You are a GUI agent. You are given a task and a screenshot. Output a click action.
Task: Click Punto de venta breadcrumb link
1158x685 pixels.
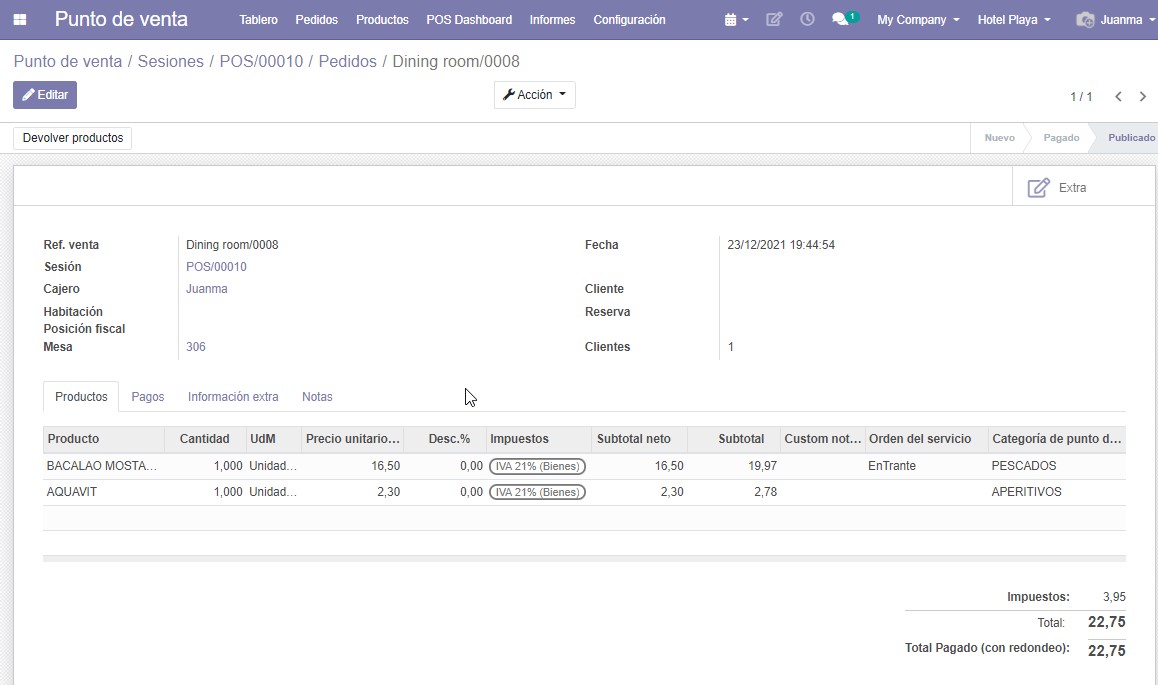(x=68, y=61)
